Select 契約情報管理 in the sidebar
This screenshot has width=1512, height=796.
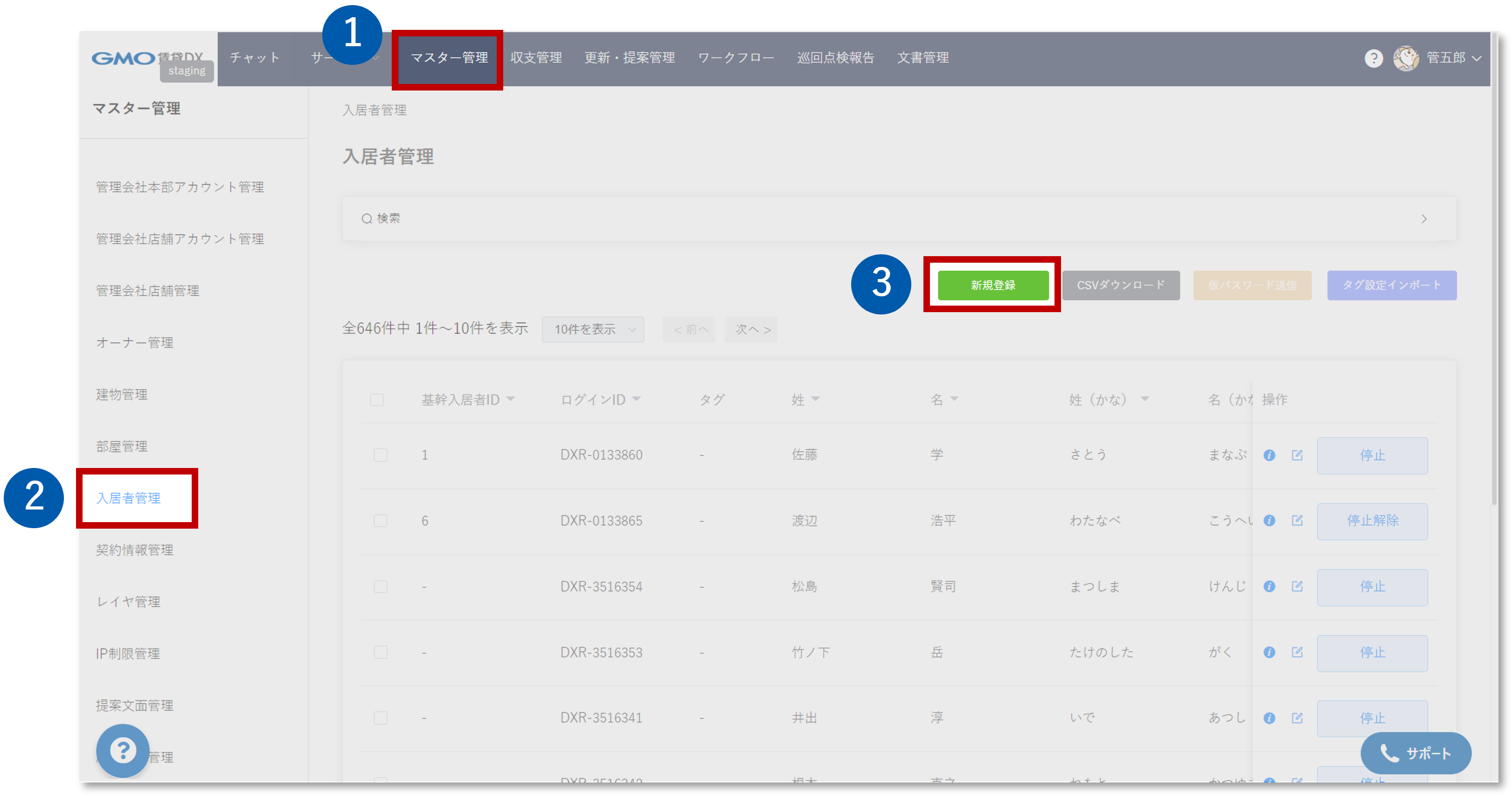(x=134, y=550)
